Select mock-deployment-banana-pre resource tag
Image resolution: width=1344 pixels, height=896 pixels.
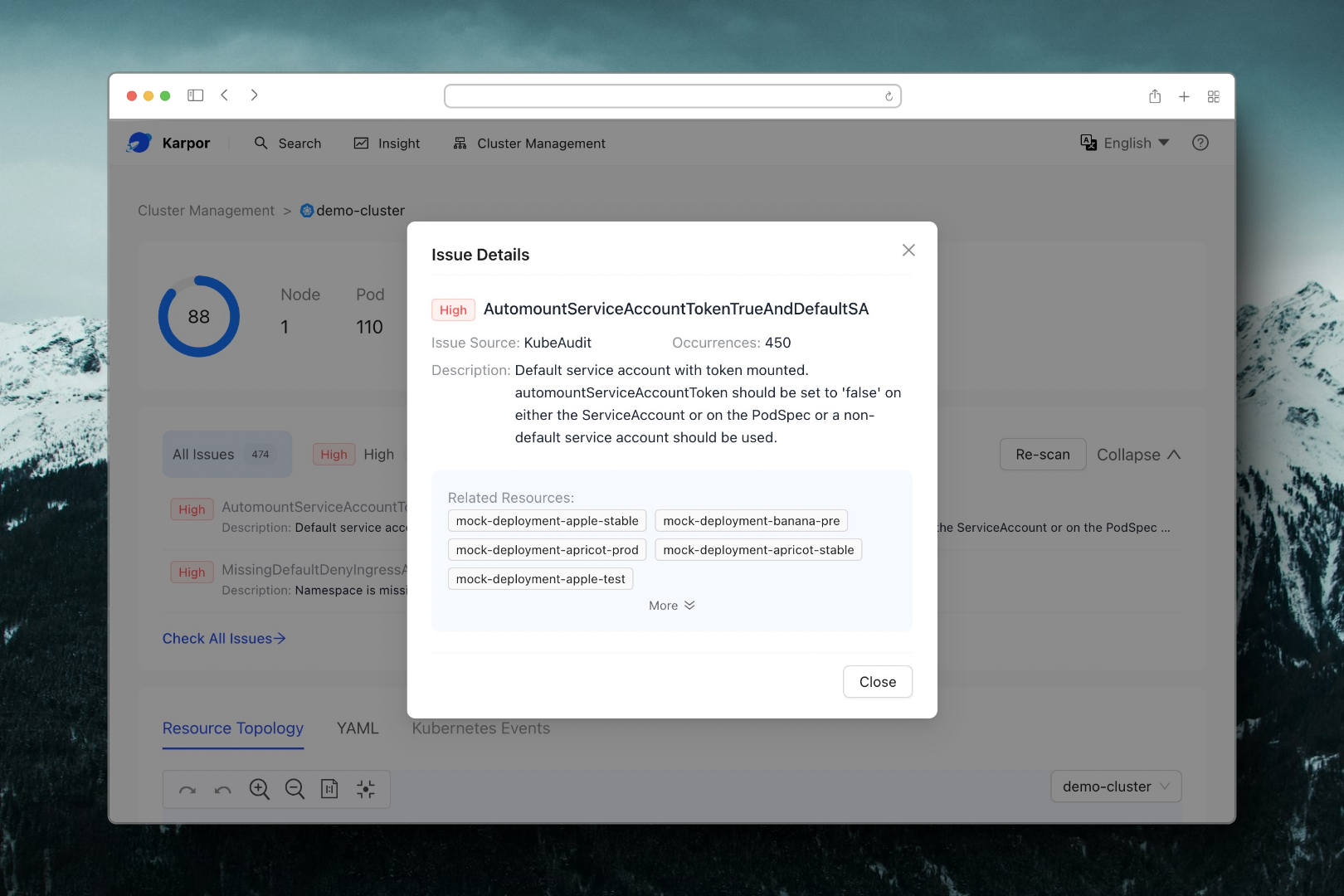(x=751, y=521)
